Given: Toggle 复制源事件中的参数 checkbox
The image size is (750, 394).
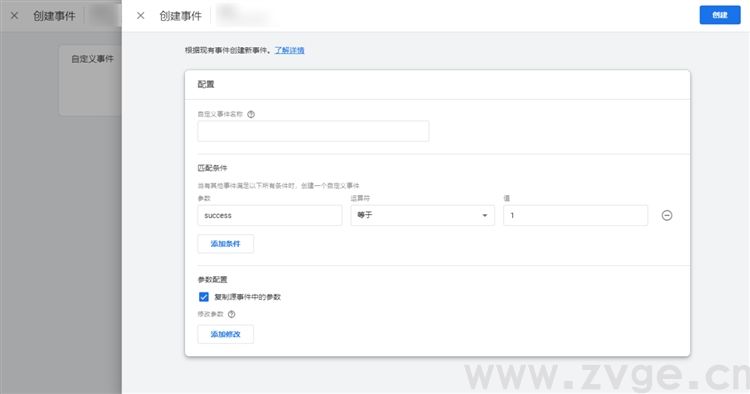Looking at the screenshot, I should point(204,297).
